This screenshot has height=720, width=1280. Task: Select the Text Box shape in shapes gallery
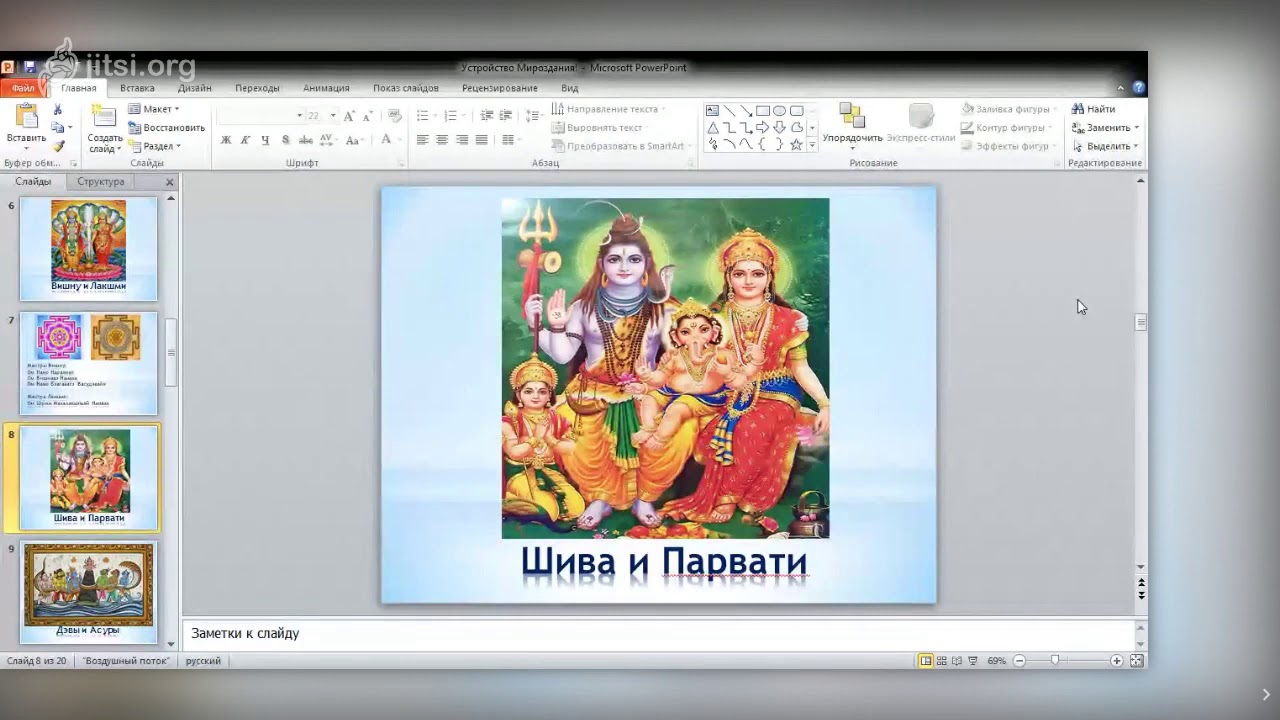coord(712,111)
